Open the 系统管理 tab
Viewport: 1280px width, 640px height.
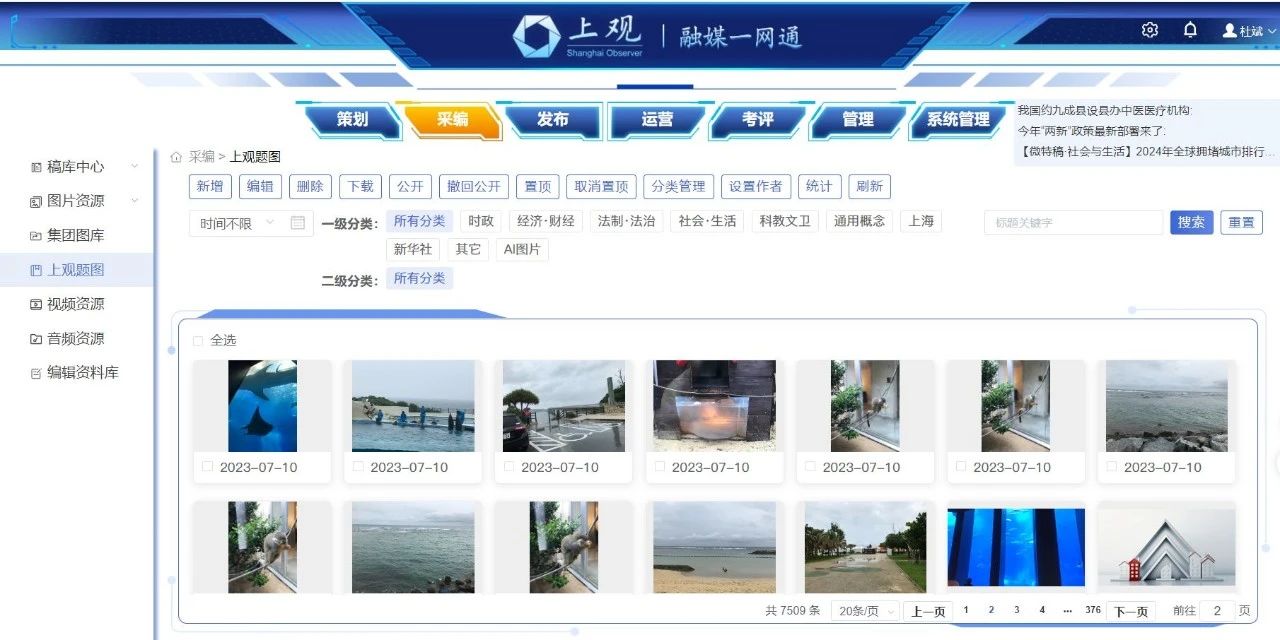[957, 120]
